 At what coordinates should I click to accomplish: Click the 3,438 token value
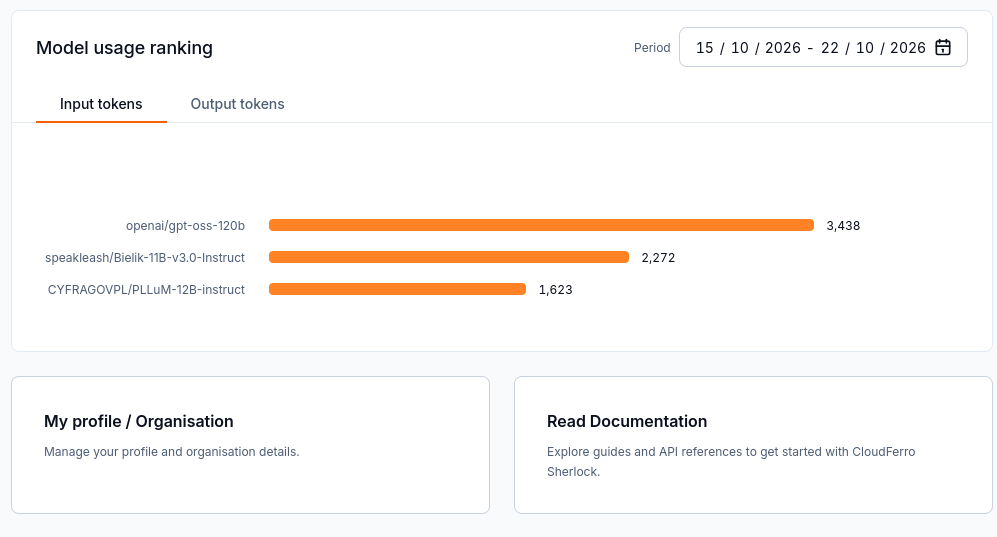[843, 226]
